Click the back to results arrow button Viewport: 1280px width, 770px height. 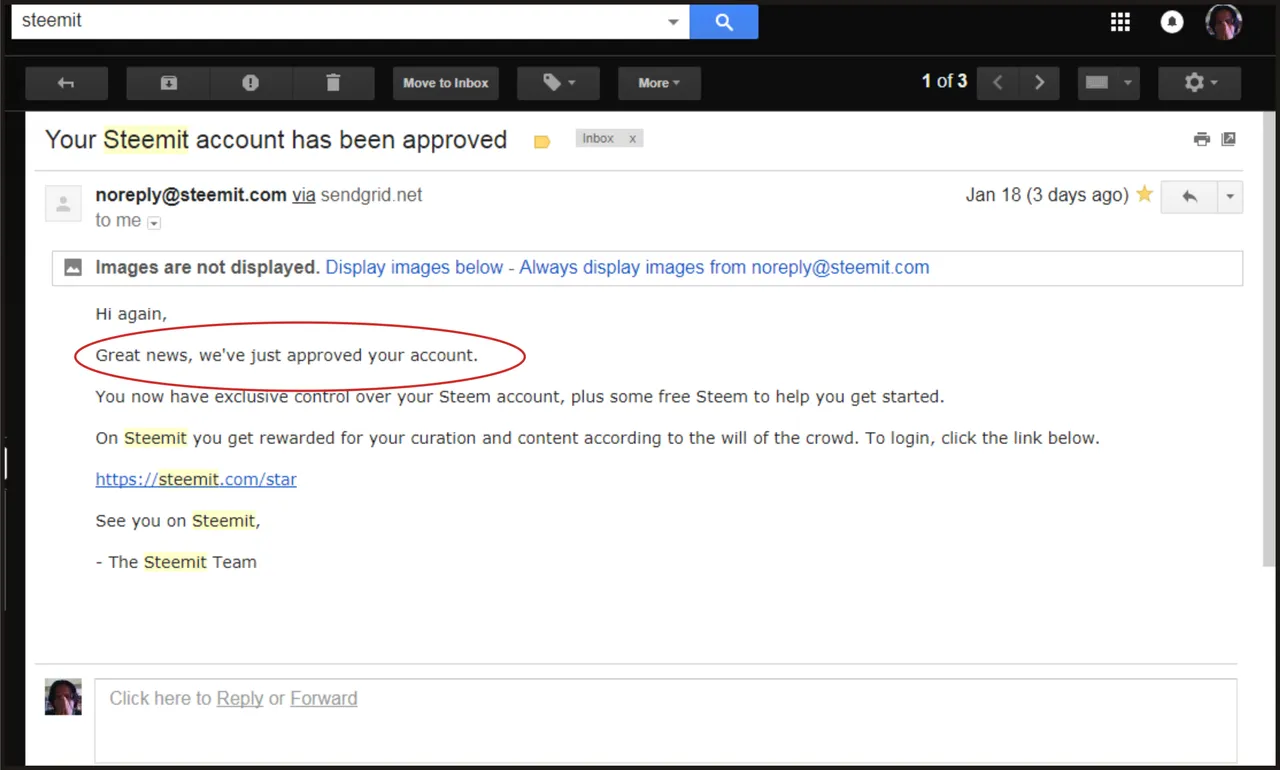pyautogui.click(x=66, y=83)
